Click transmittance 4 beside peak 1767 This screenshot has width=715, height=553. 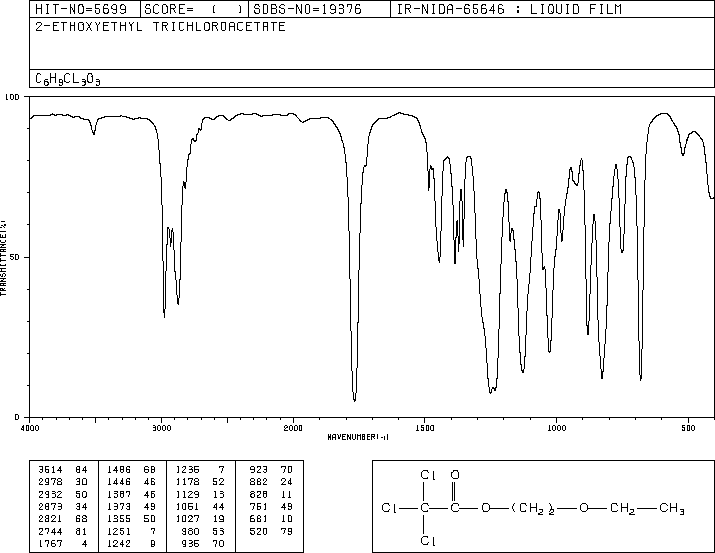point(84,543)
